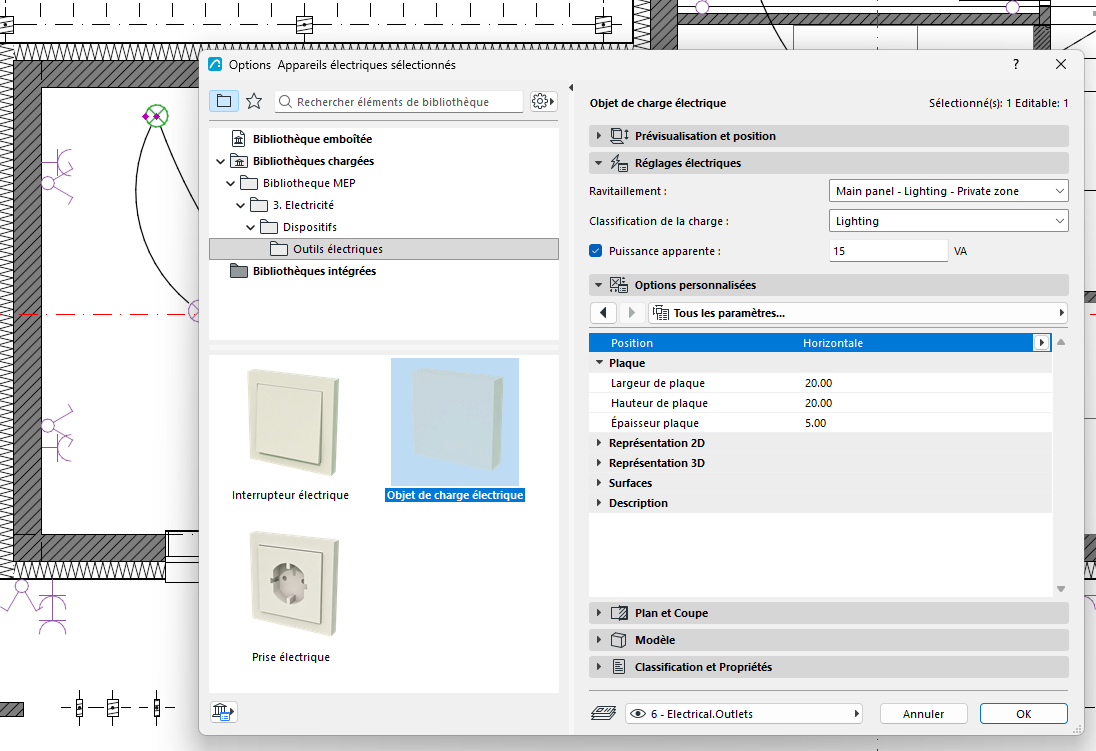Click the Prévisualisation et position icon
This screenshot has height=751, width=1096.
click(x=619, y=136)
